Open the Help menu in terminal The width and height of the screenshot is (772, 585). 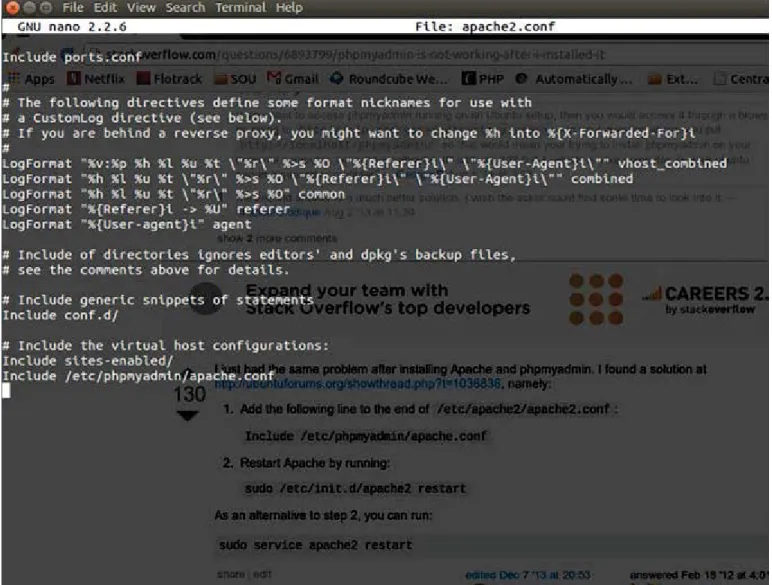pyautogui.click(x=289, y=7)
